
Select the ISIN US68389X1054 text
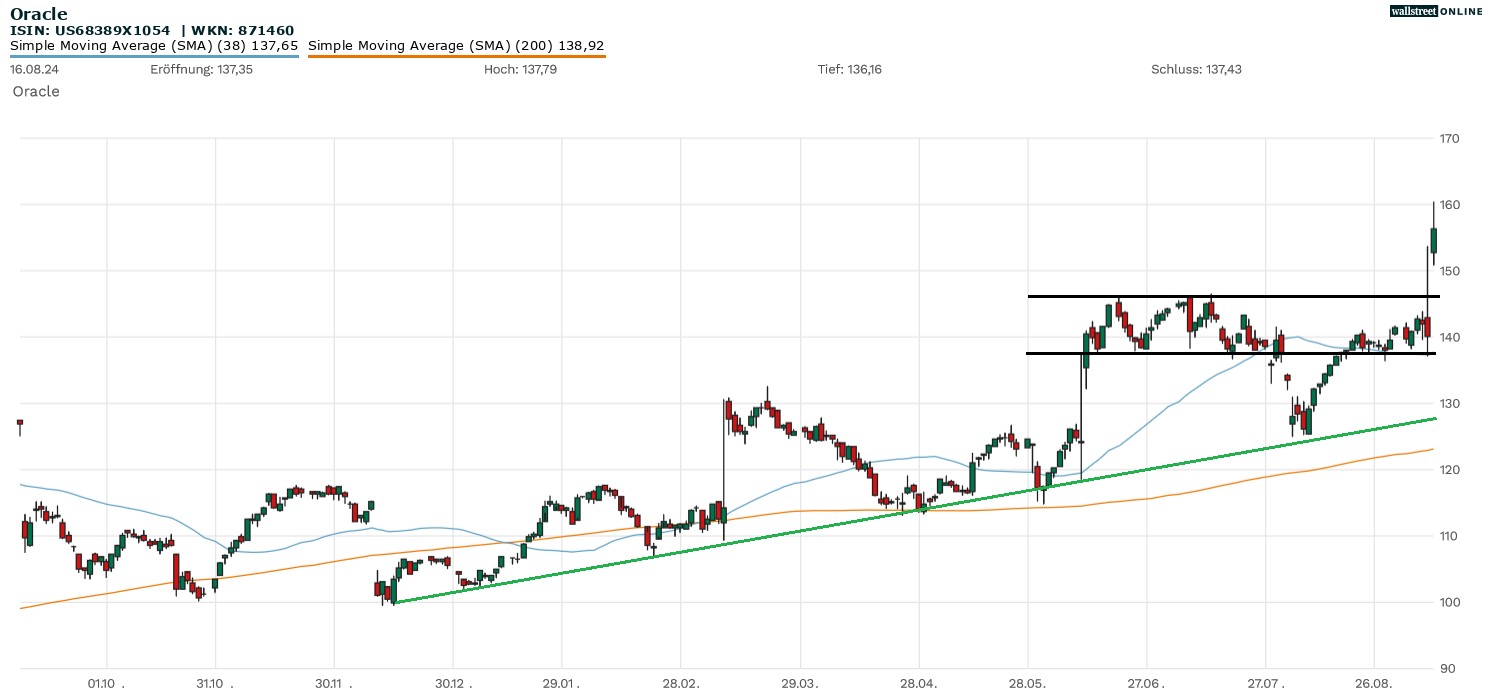tap(90, 30)
